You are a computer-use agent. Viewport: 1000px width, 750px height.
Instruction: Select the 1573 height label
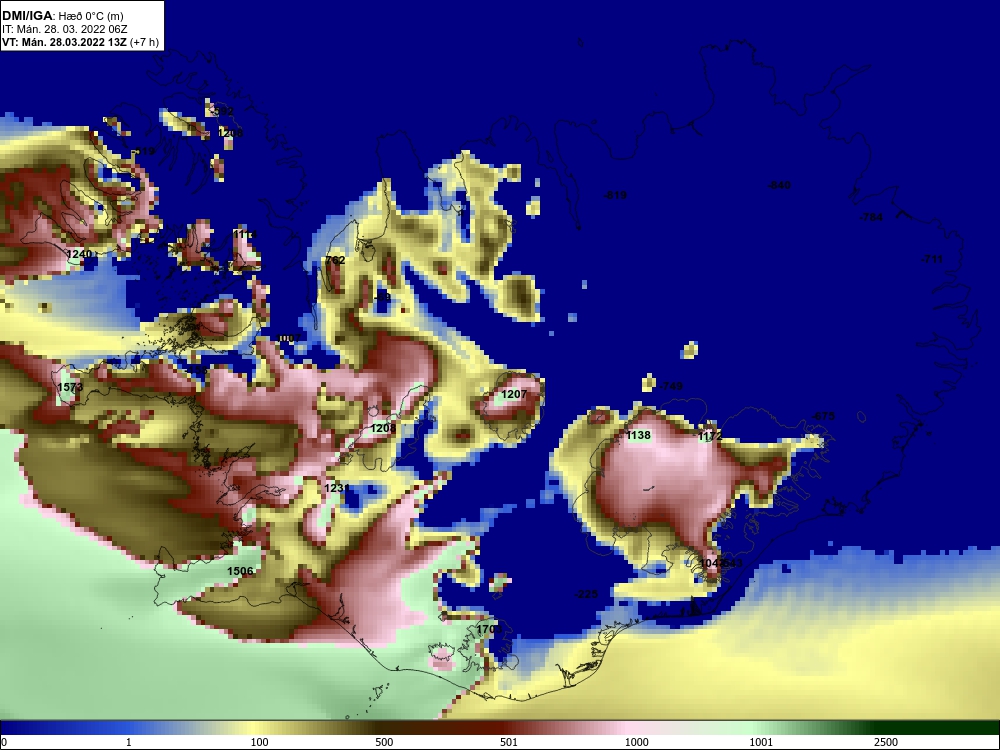tap(70, 388)
